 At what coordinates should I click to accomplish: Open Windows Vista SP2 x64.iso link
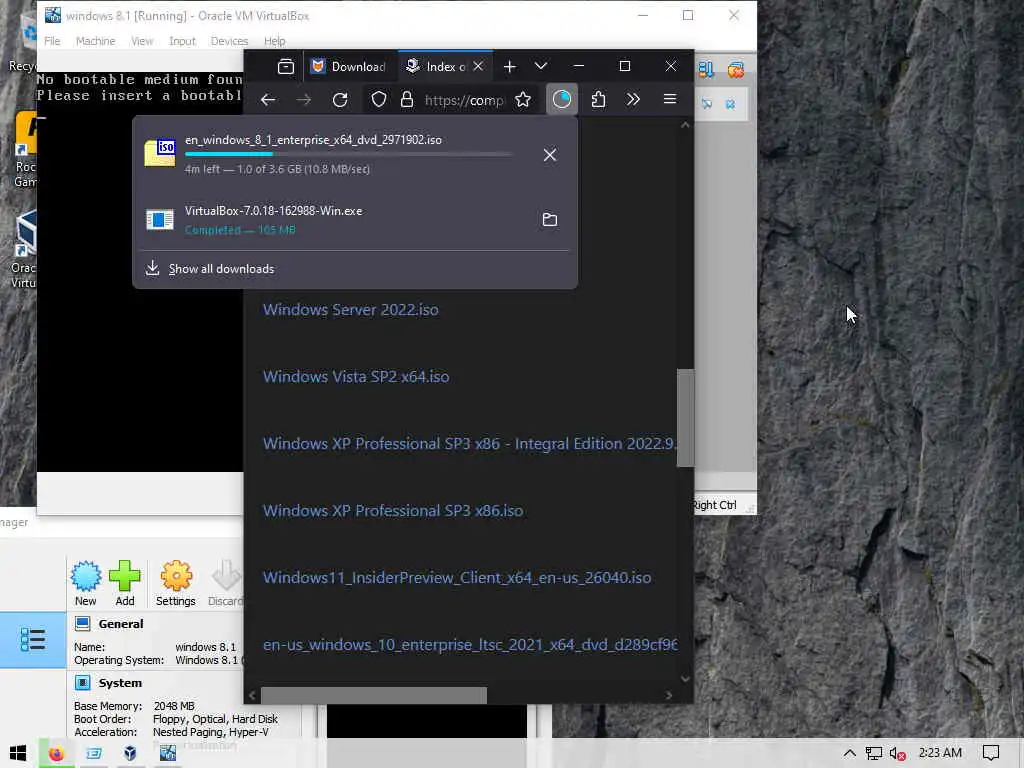click(x=356, y=377)
